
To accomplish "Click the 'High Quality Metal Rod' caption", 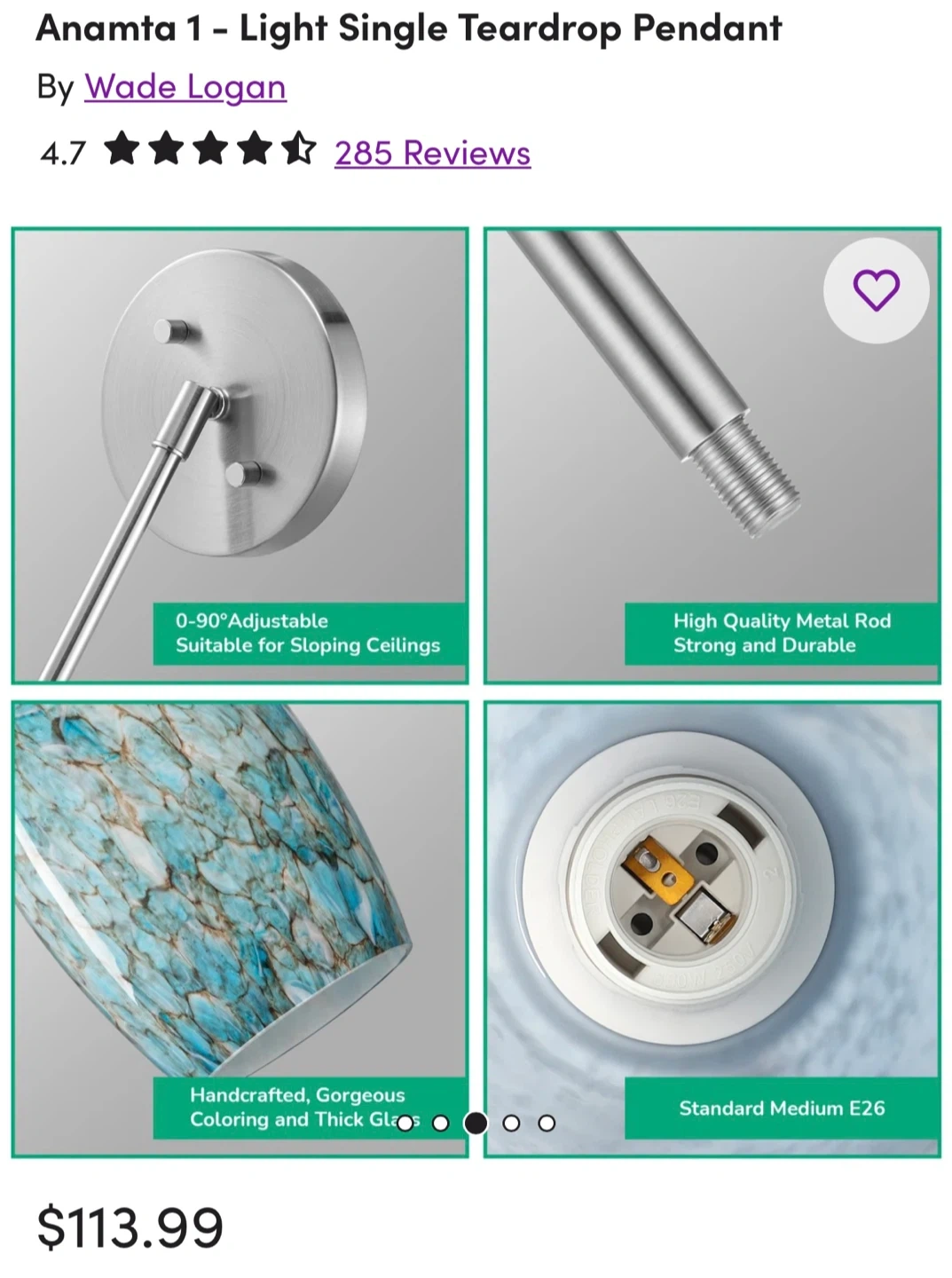I will click(782, 620).
